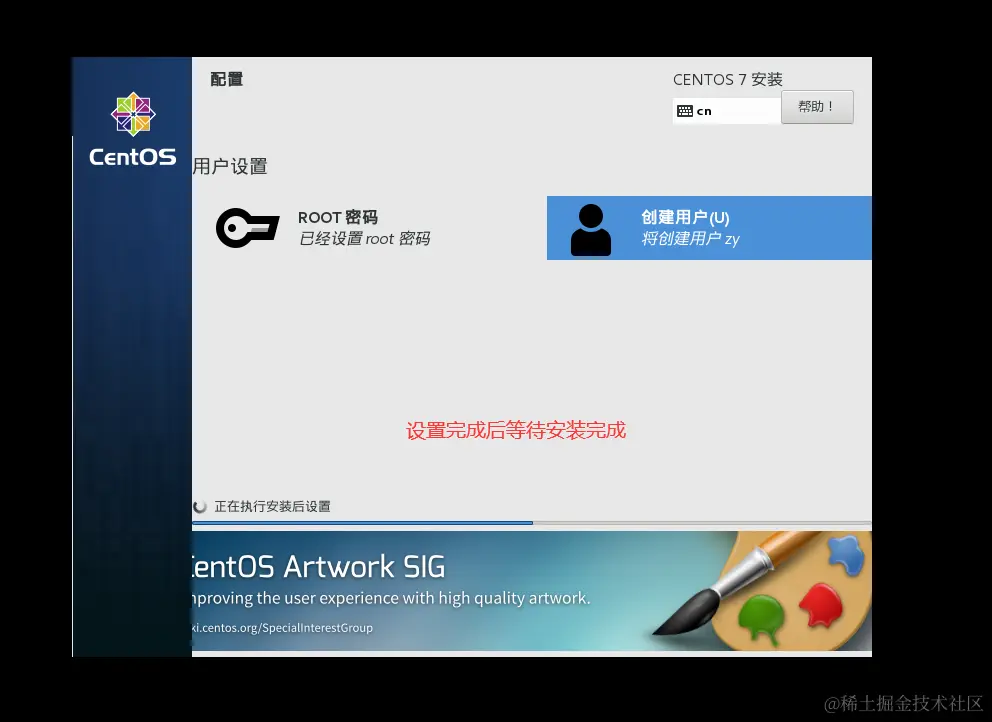Click the wiki.centos.org/SpecialInterestGroup link
This screenshot has width=992, height=722.
tap(280, 629)
